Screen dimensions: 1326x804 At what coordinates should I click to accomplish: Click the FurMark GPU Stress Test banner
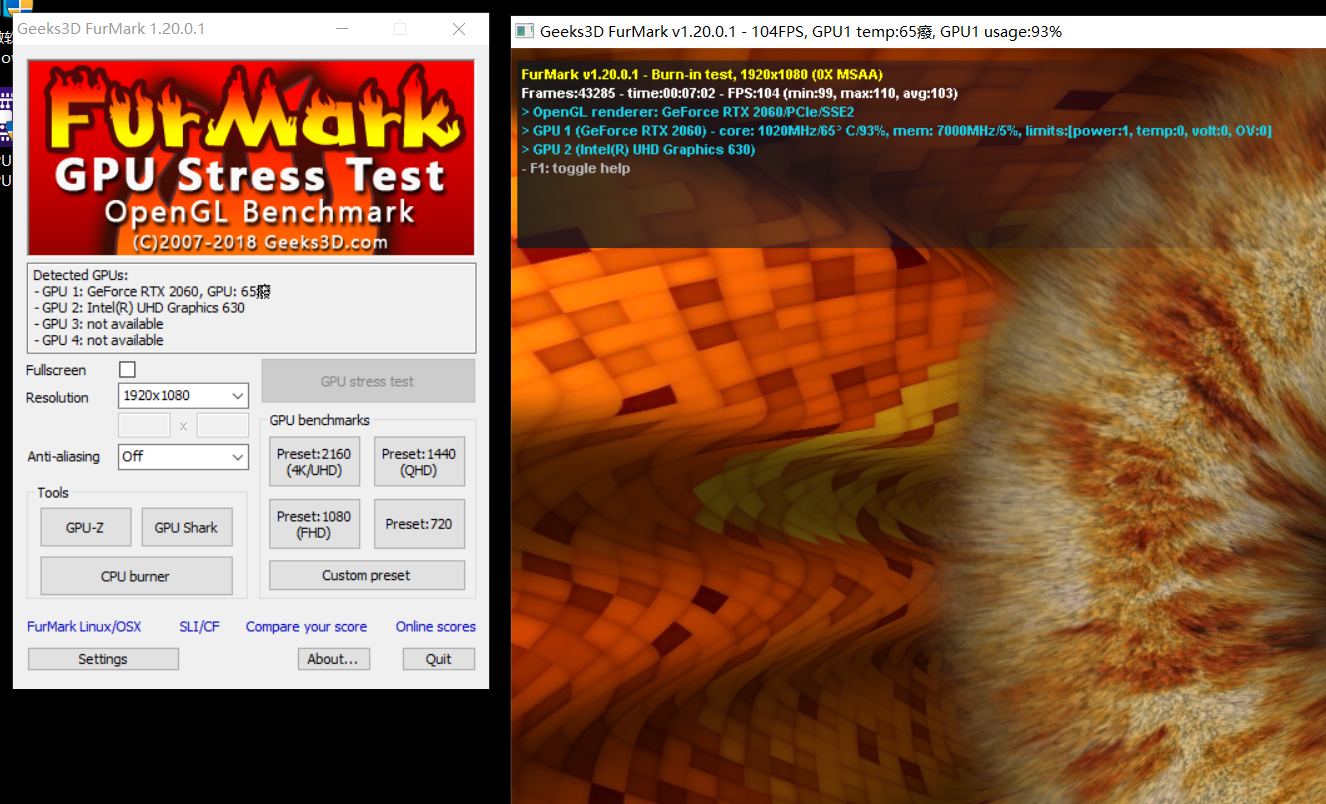(x=251, y=158)
